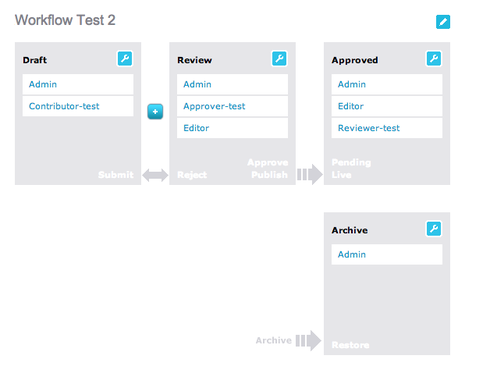Select Admin role in Draft step

click(78, 84)
